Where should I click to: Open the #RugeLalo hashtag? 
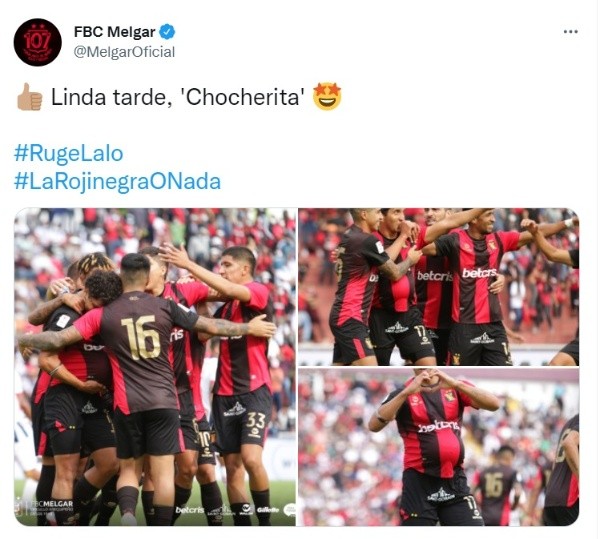[68, 153]
